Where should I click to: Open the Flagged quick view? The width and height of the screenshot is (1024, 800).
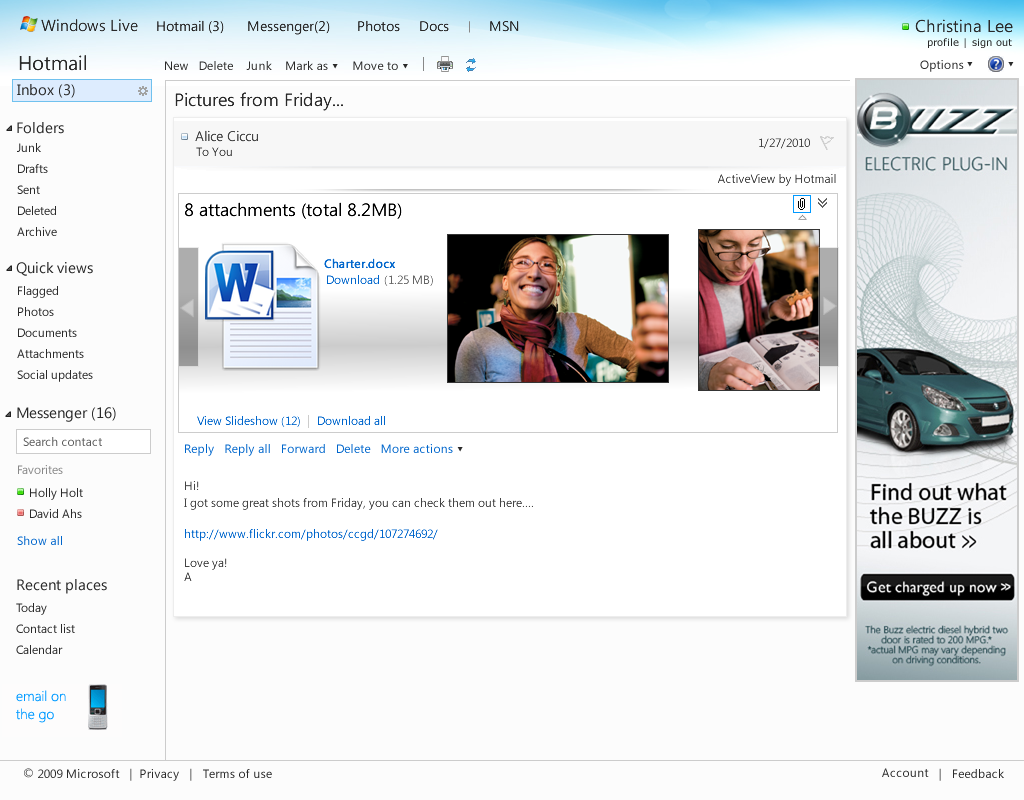point(38,291)
